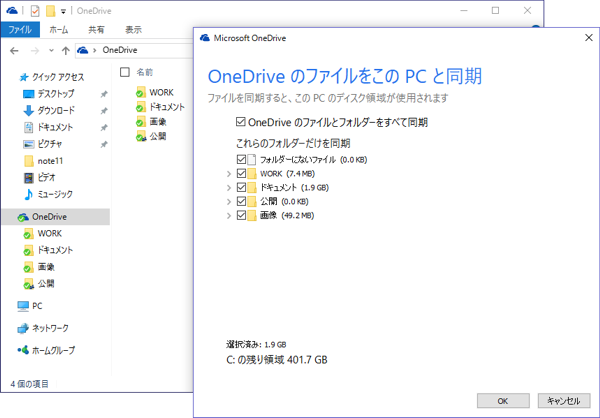This screenshot has width=600, height=418.
Task: Expand 画像 folder in sync dialog
Action: click(x=229, y=216)
